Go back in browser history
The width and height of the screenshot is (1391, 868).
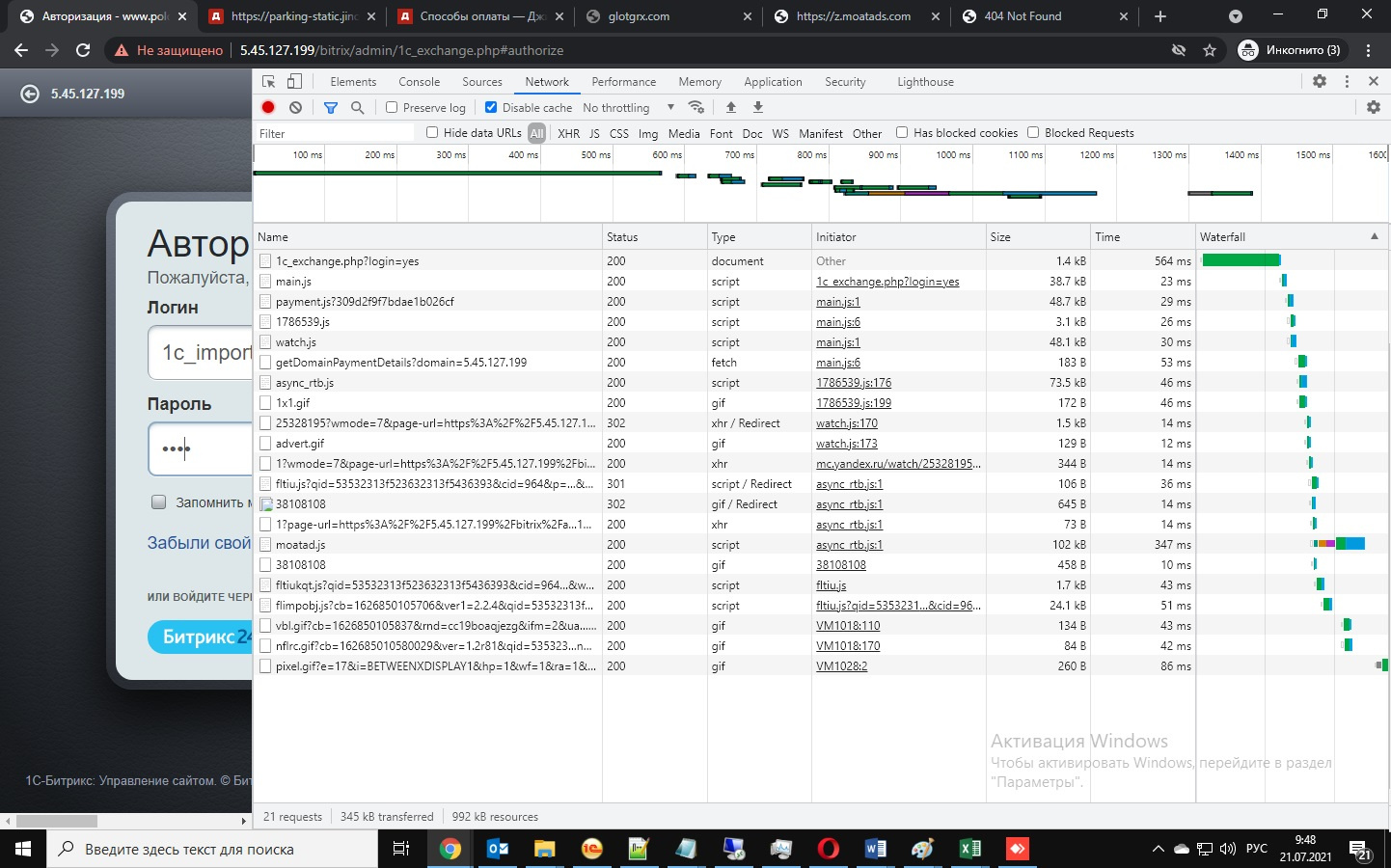21,50
